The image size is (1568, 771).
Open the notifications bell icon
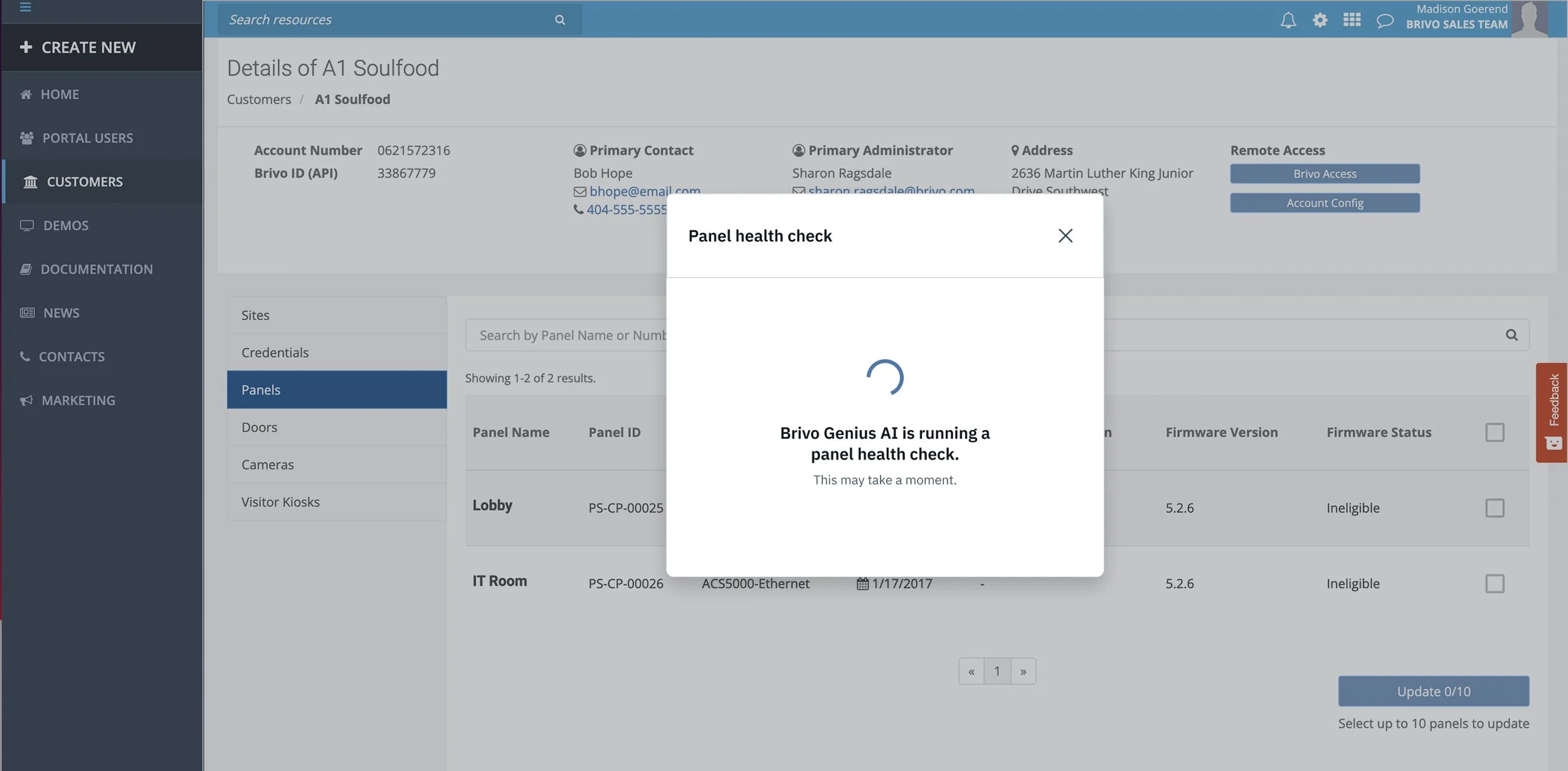coord(1288,20)
